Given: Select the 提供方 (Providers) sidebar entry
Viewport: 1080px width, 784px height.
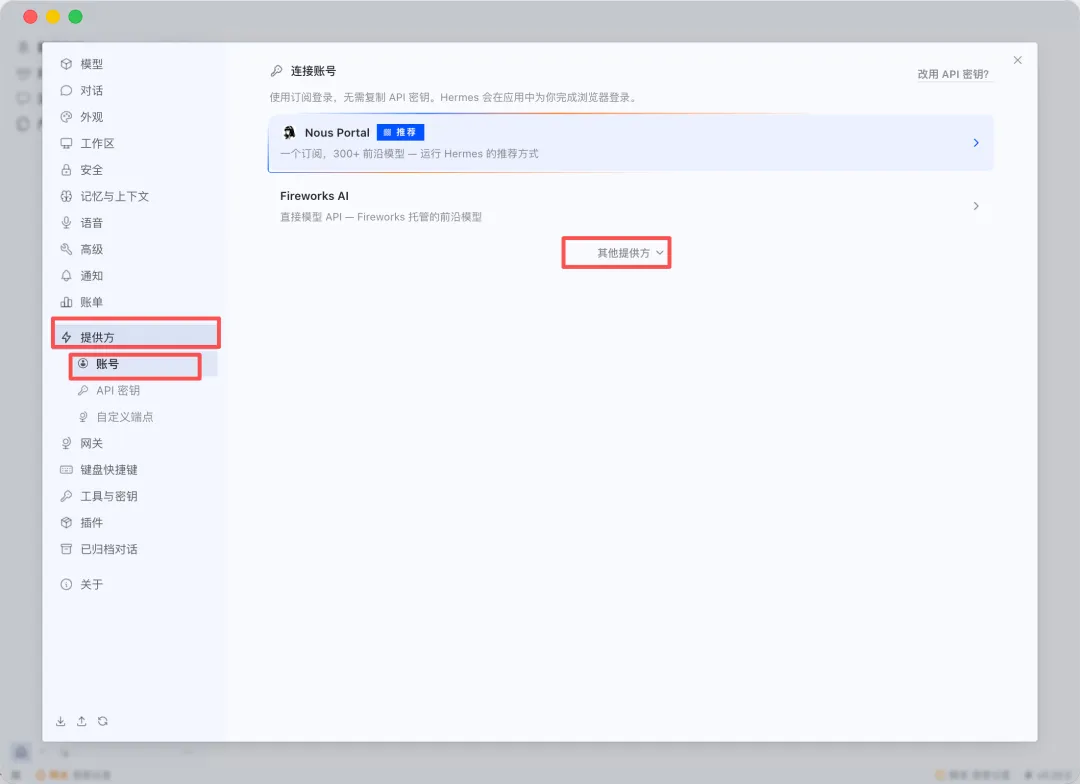Looking at the screenshot, I should click(136, 337).
